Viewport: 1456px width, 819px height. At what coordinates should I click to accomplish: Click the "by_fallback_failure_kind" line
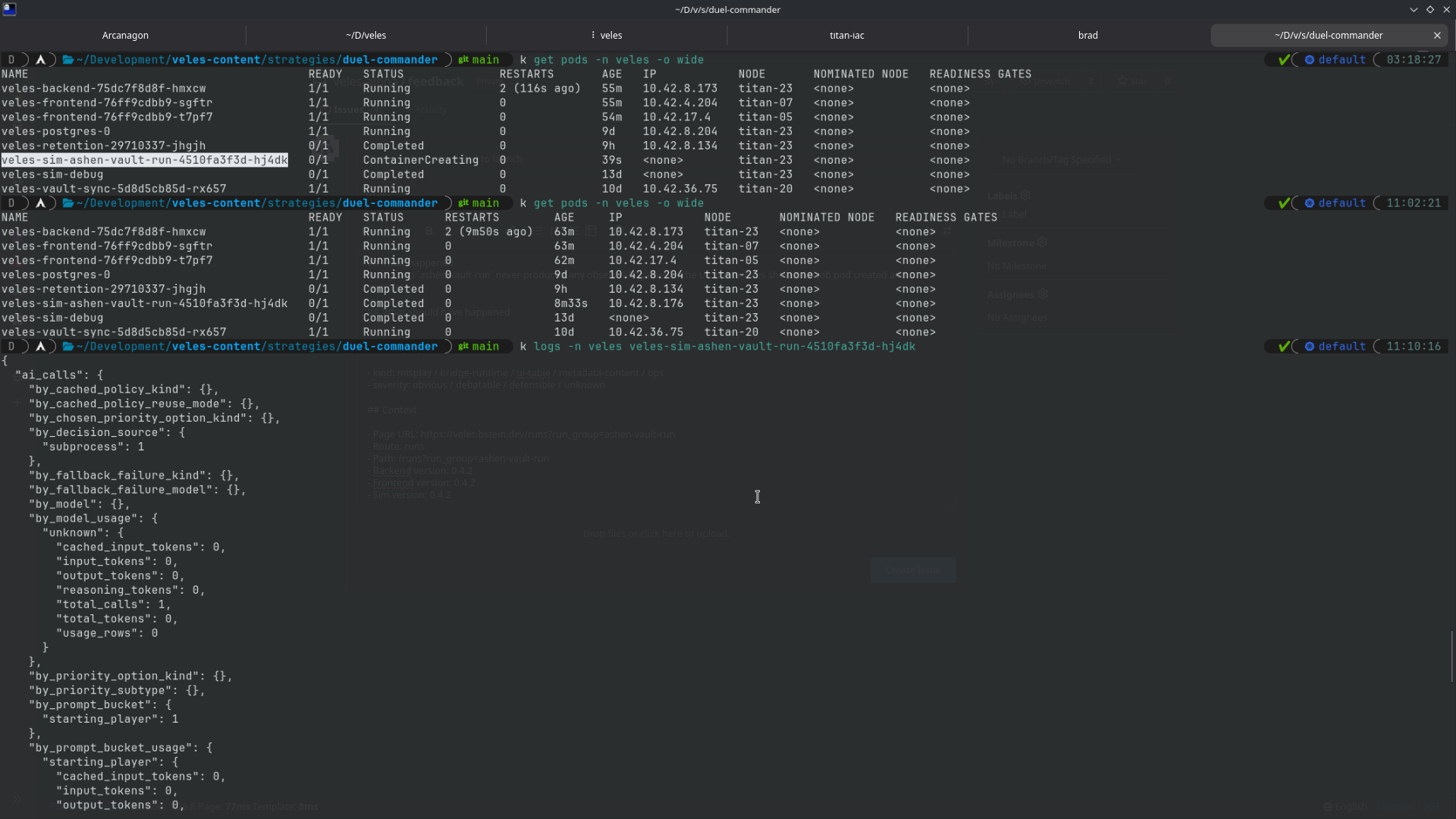tap(134, 475)
